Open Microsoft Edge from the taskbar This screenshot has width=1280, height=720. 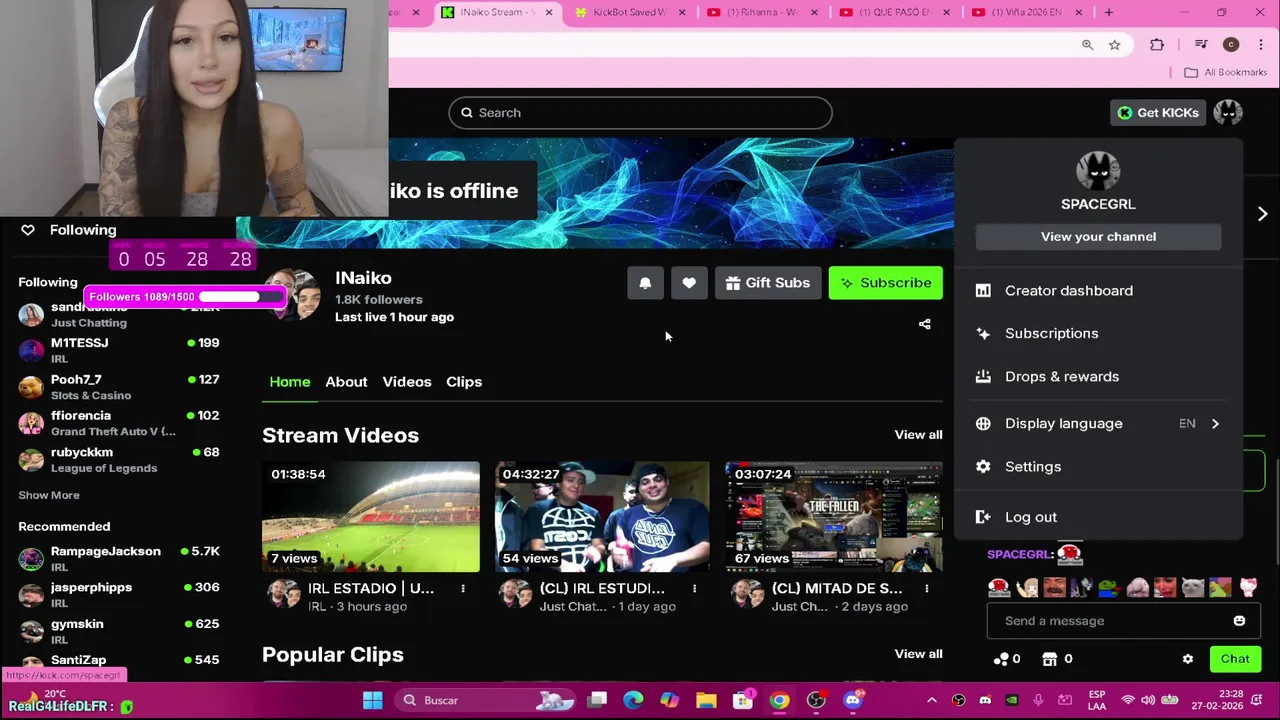point(633,700)
